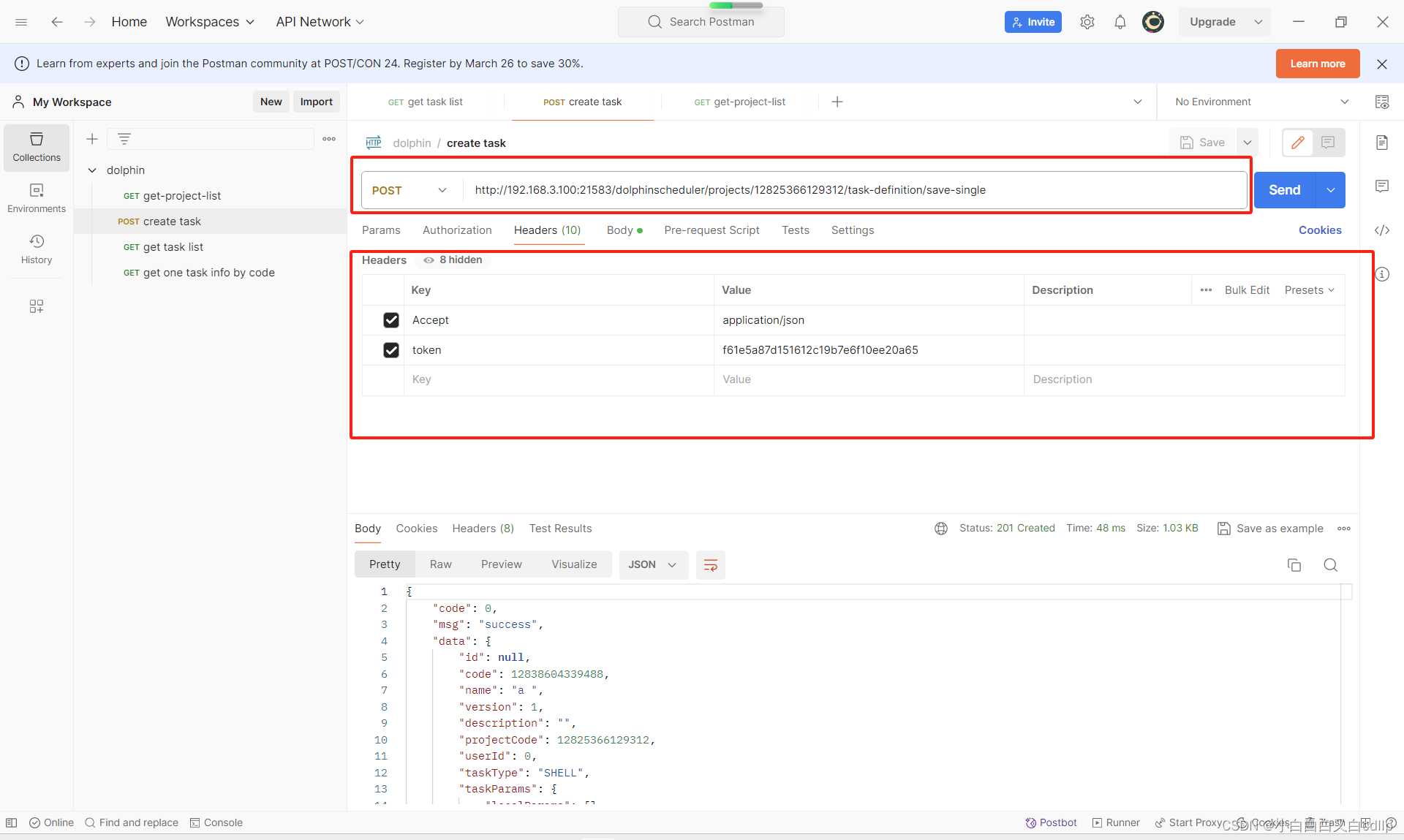Click the New button
This screenshot has height=840, width=1404.
pyautogui.click(x=271, y=102)
